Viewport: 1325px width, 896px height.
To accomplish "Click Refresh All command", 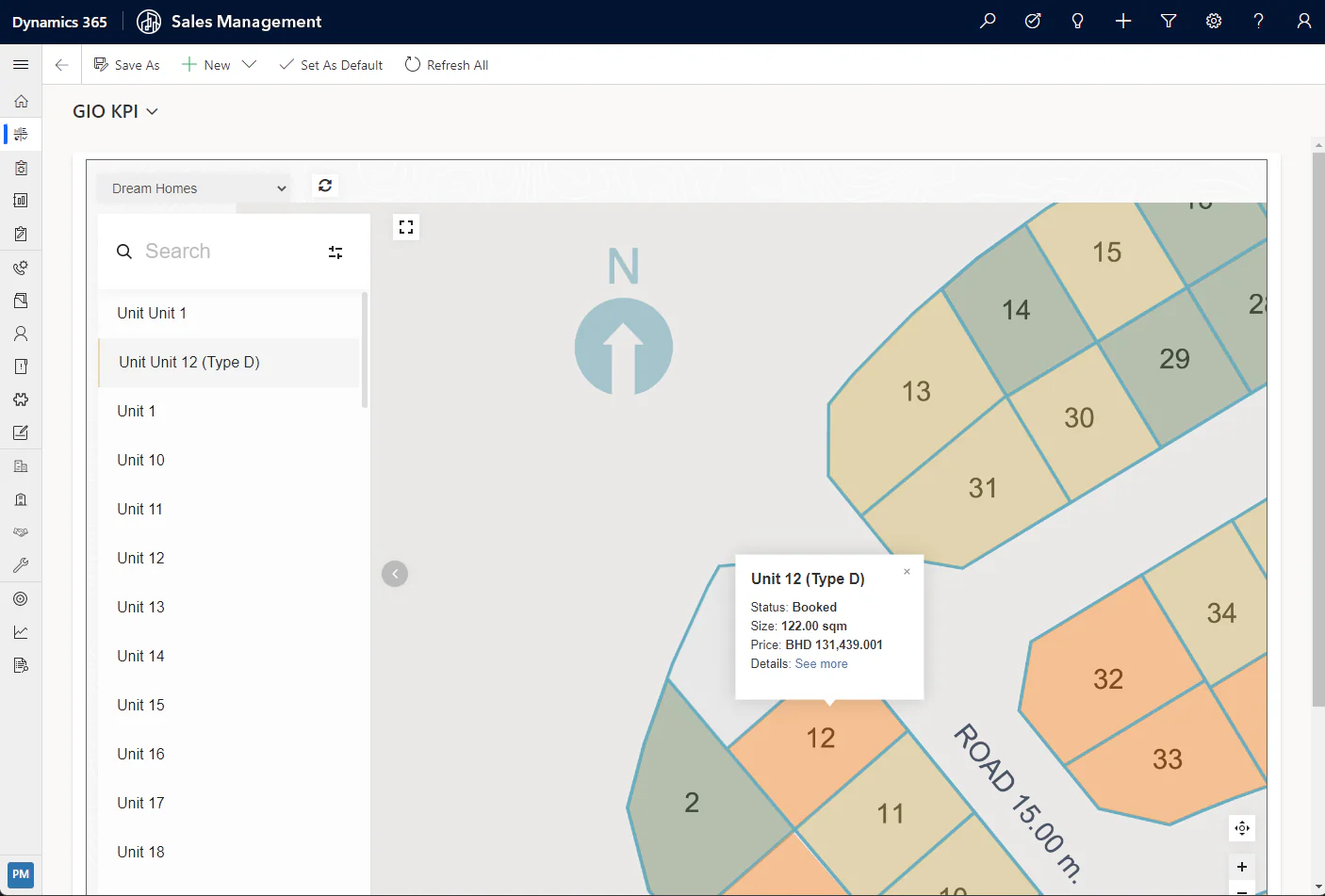I will point(447,65).
